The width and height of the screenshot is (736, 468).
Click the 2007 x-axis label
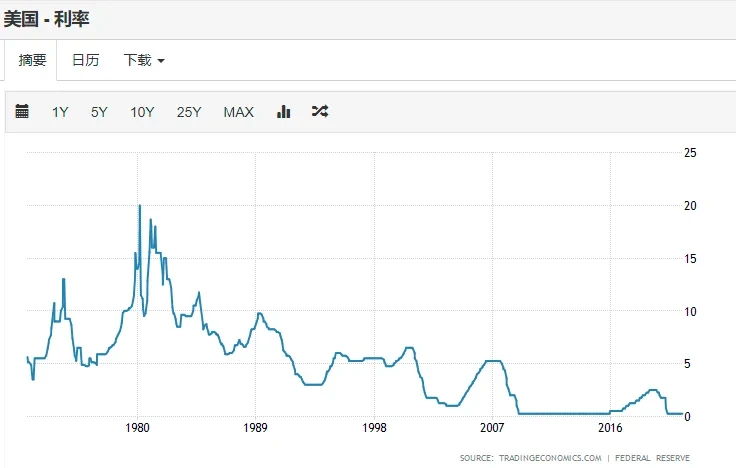pos(492,427)
